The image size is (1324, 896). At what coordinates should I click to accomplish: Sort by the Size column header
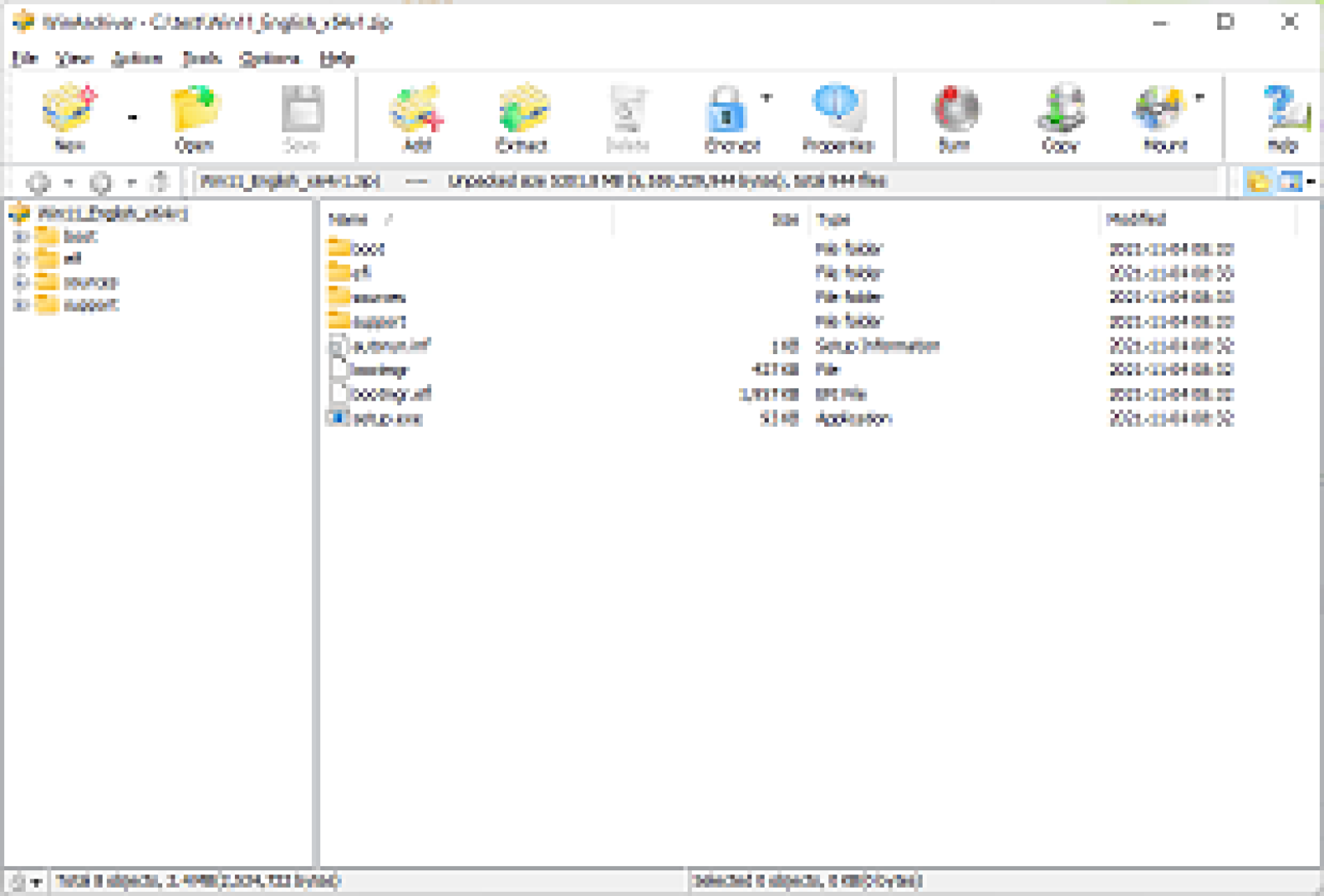click(x=784, y=219)
